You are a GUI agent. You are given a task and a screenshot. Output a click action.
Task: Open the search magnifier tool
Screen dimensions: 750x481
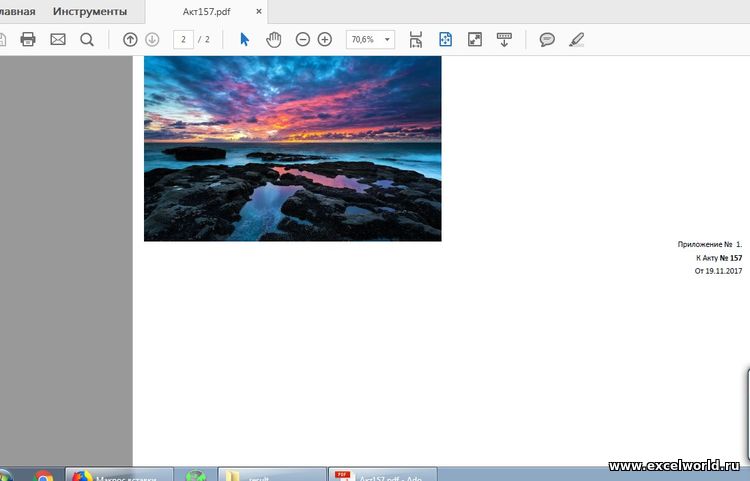pos(87,39)
